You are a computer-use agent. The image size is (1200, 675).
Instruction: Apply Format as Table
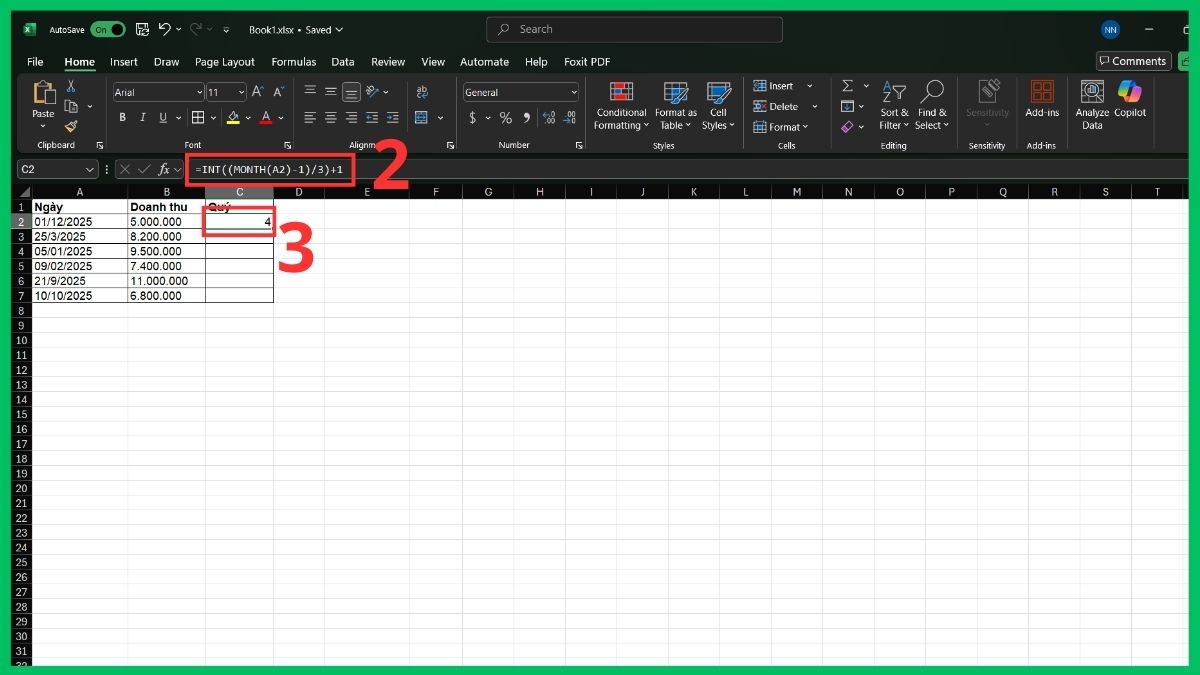pos(675,107)
